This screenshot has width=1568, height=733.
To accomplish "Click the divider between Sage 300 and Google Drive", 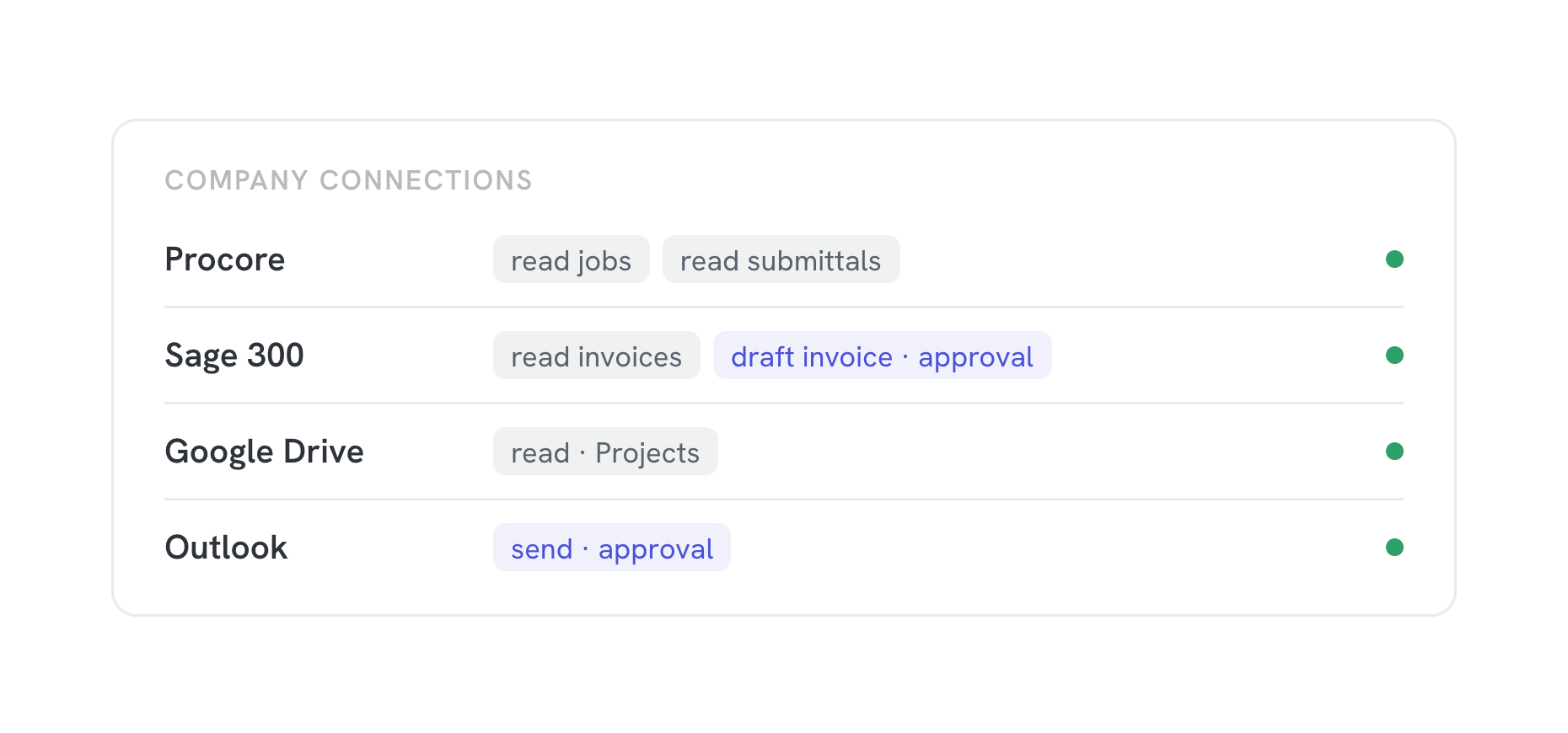I will coord(784,403).
